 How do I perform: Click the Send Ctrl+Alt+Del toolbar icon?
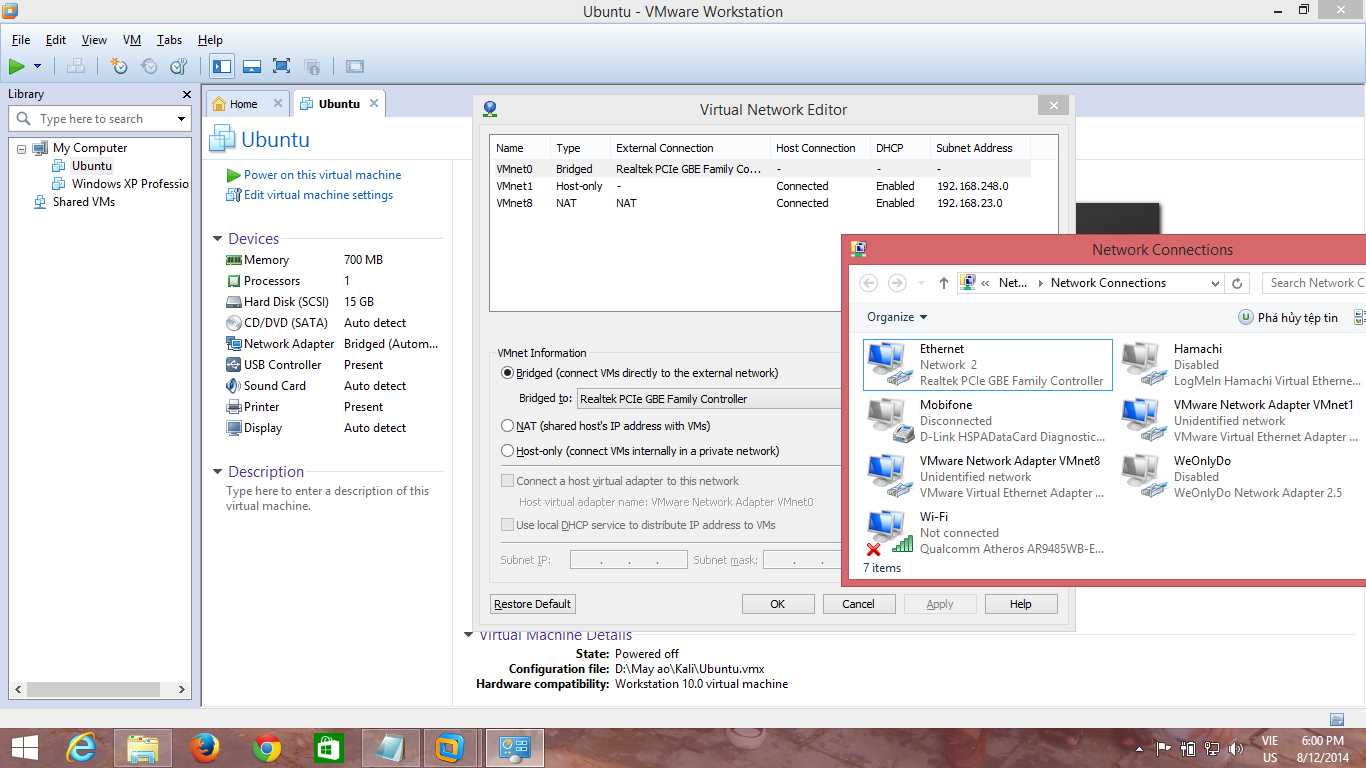coord(76,66)
